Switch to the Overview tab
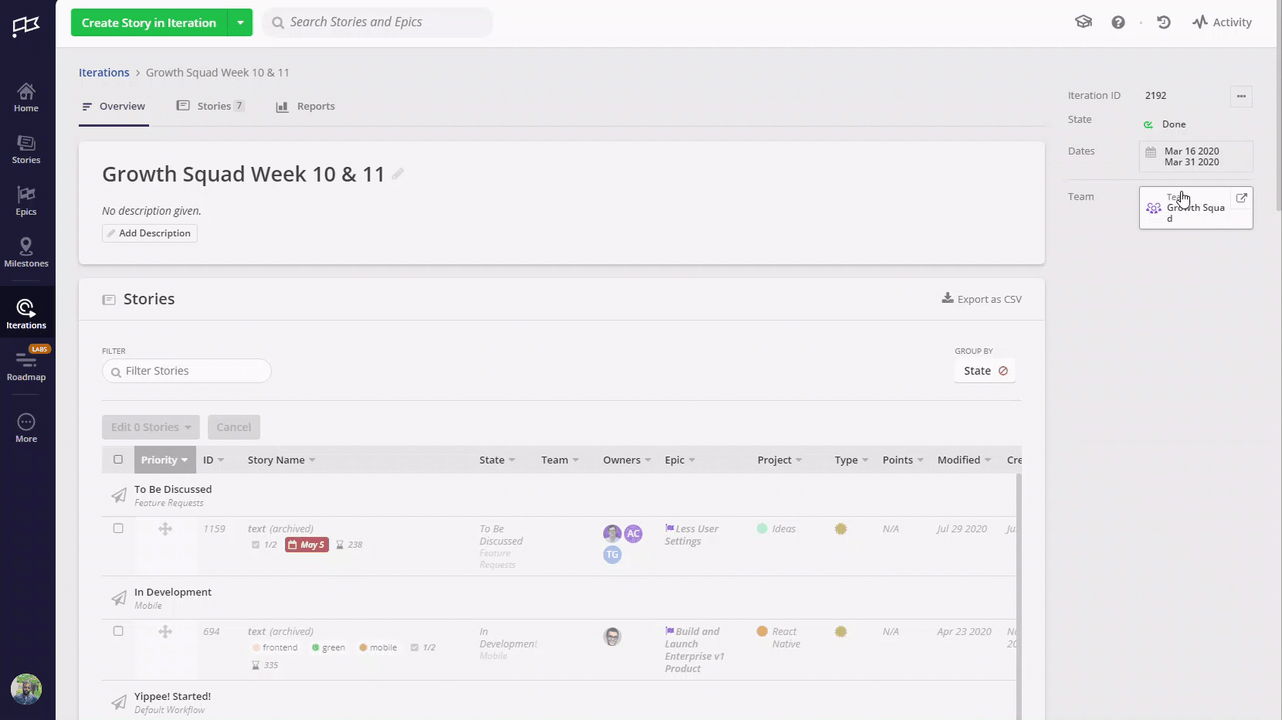The width and height of the screenshot is (1282, 720). (114, 106)
